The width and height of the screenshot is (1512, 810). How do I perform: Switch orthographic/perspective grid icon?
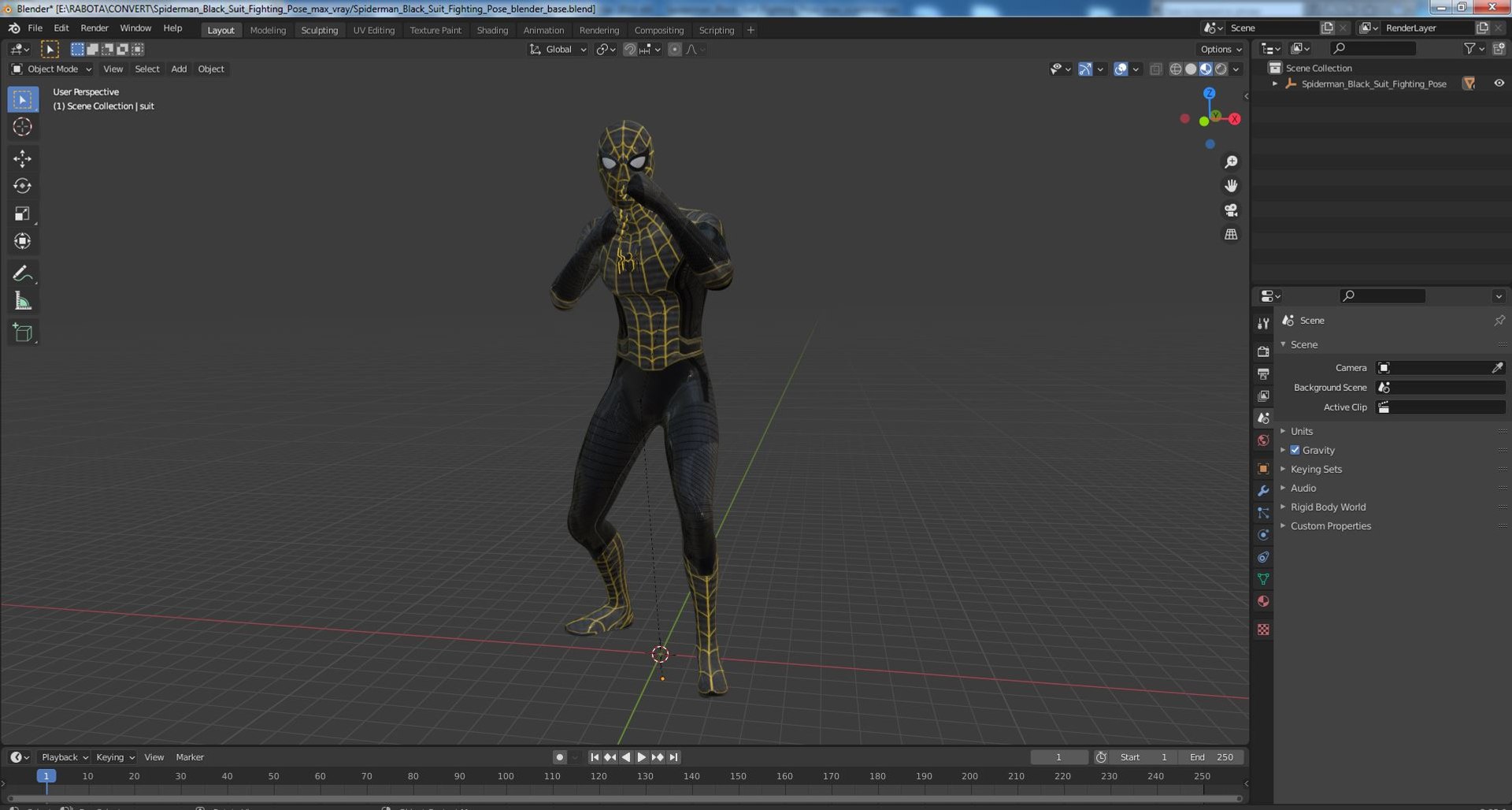[x=1231, y=235]
